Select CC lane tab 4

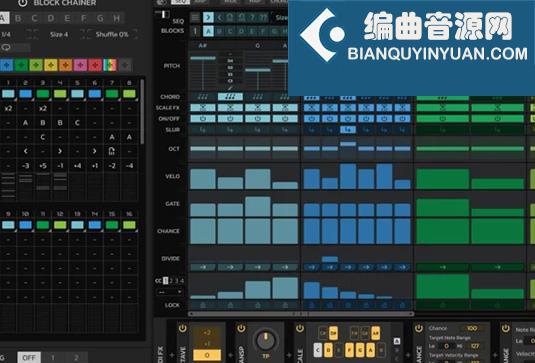182,281
